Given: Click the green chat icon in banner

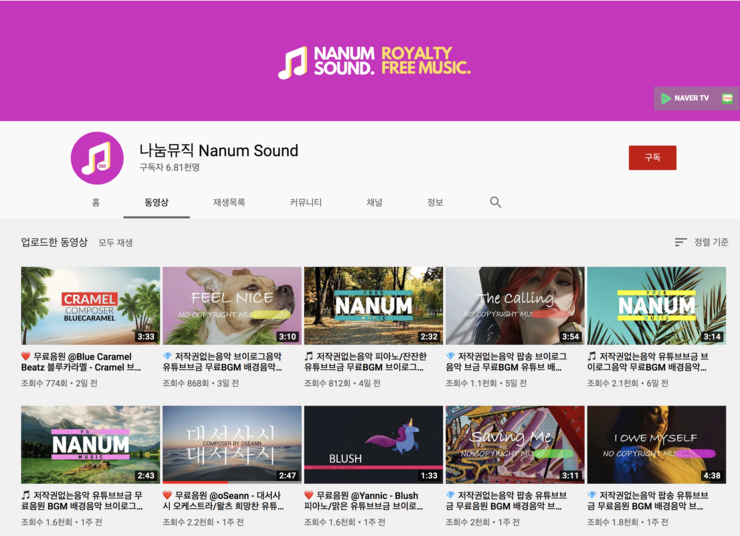Looking at the screenshot, I should [727, 98].
